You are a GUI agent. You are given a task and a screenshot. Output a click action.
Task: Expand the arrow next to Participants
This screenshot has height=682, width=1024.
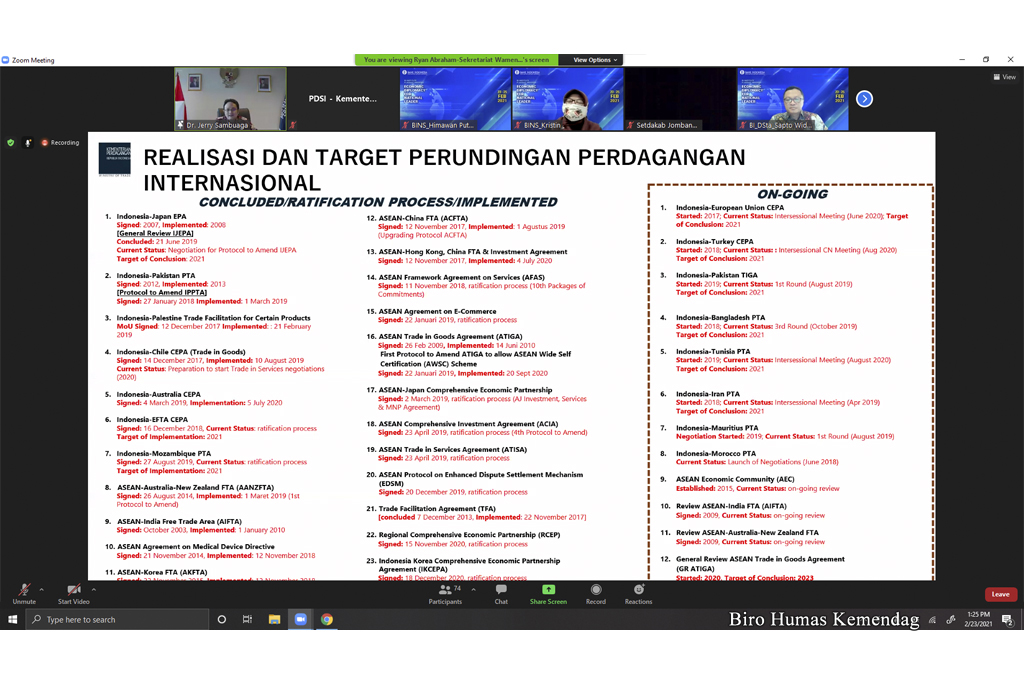473,589
